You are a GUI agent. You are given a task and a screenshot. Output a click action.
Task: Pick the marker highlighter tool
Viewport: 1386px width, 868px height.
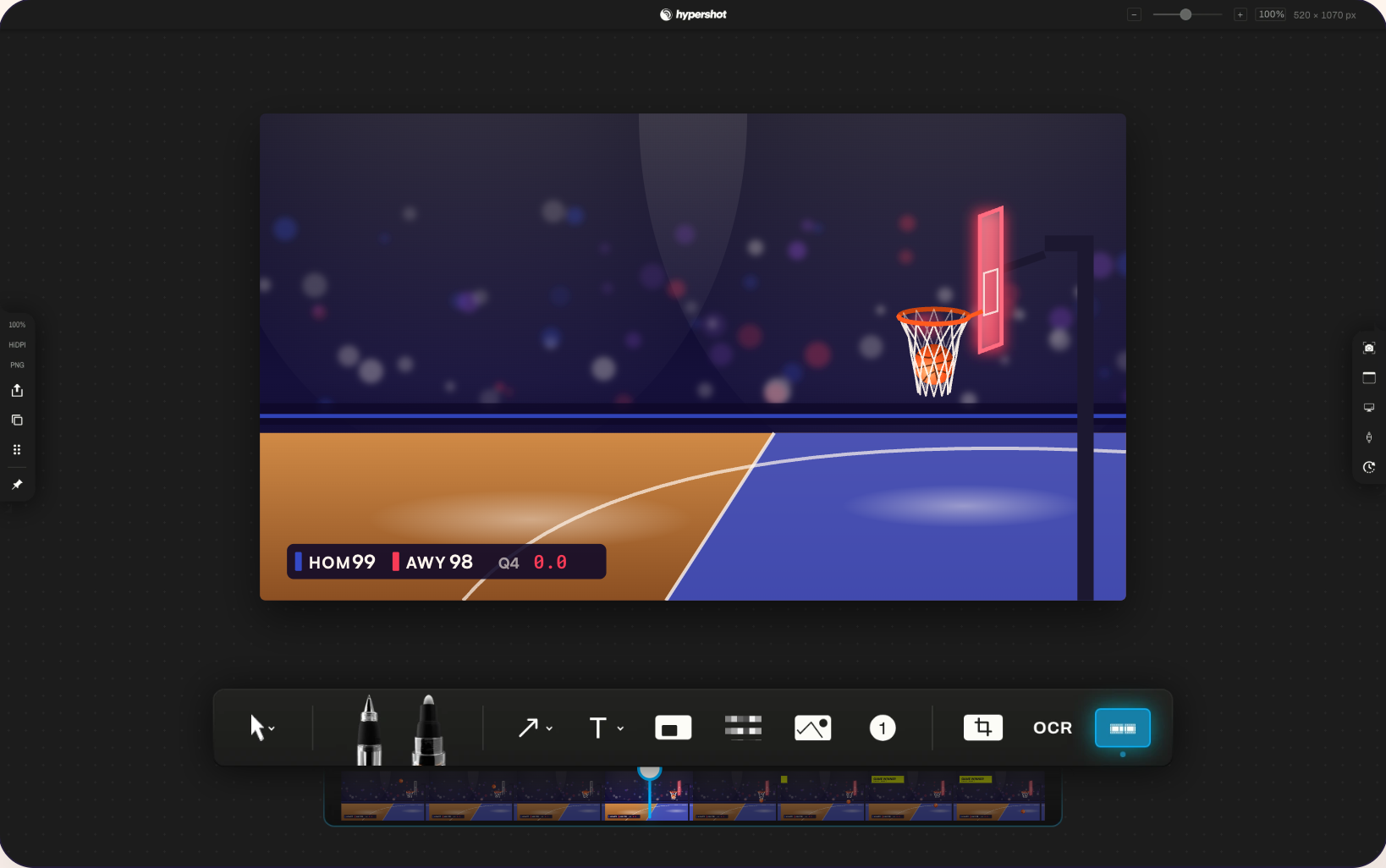pyautogui.click(x=428, y=730)
